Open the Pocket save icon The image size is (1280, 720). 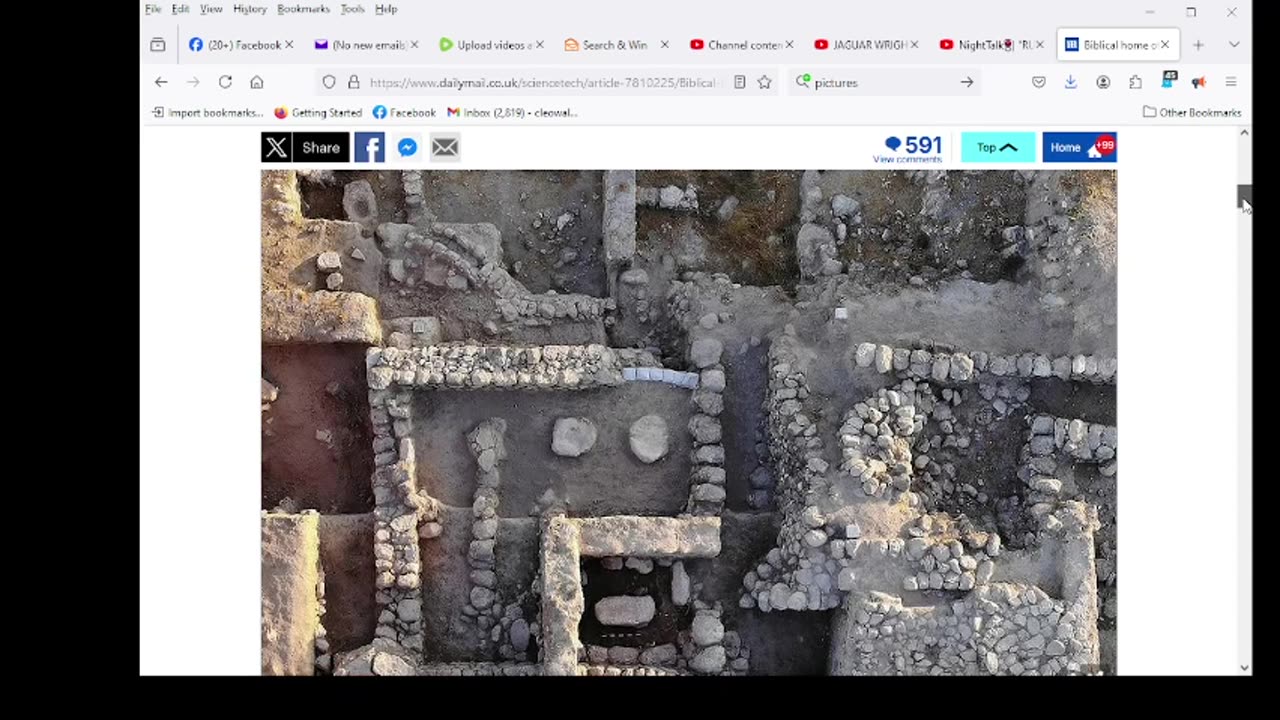[x=1039, y=82]
